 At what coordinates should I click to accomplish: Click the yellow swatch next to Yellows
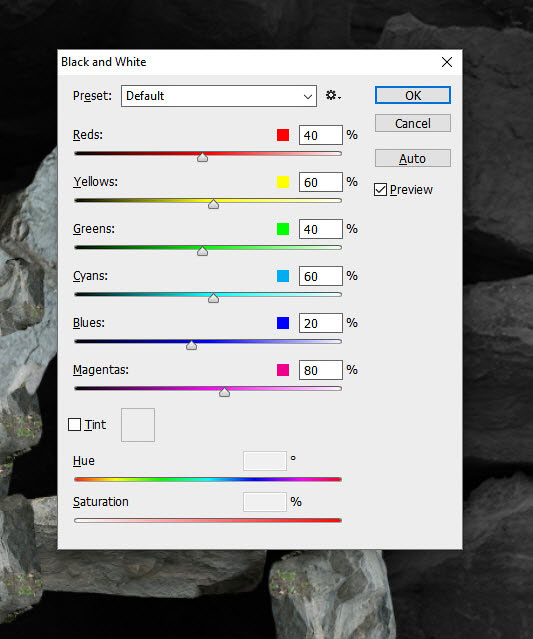(283, 182)
